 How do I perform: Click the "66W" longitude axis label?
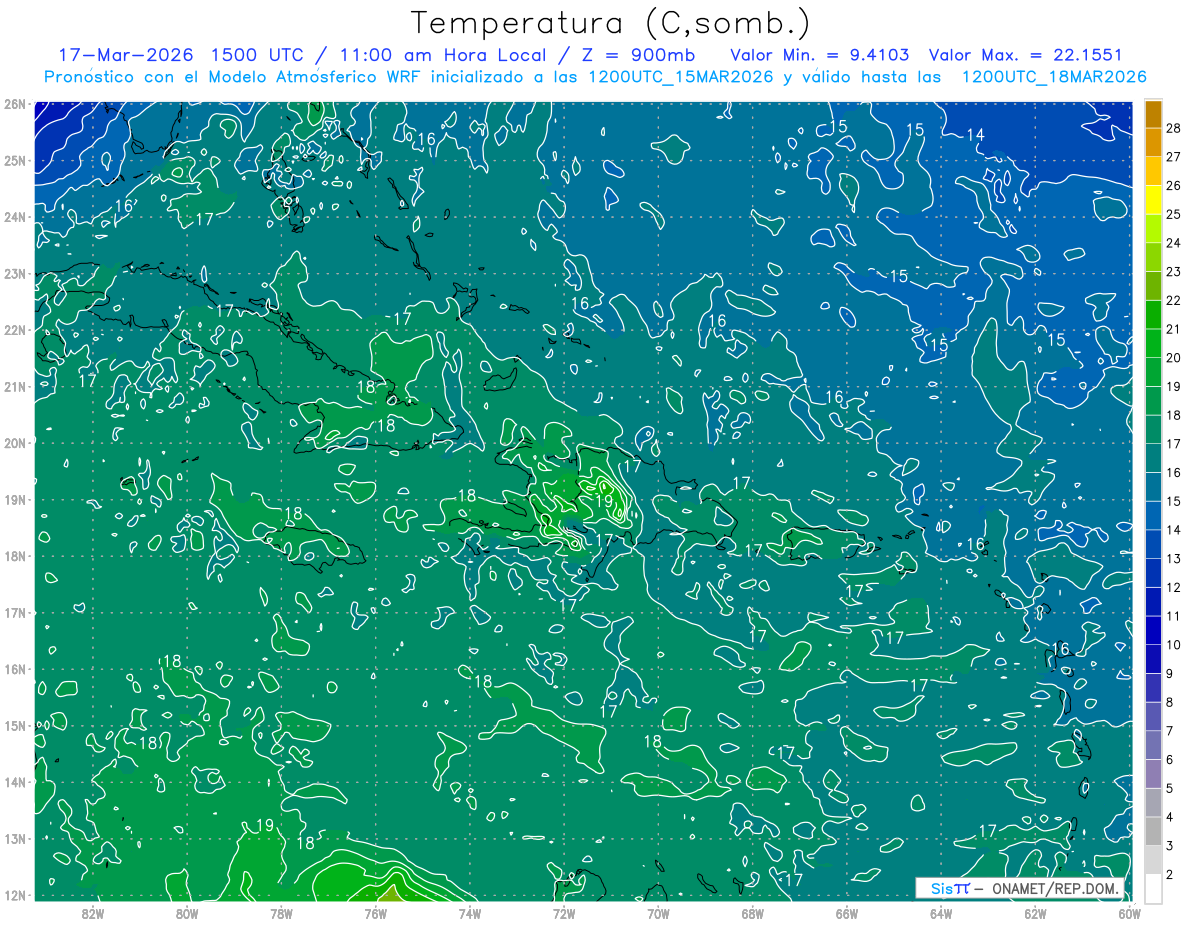point(846,912)
